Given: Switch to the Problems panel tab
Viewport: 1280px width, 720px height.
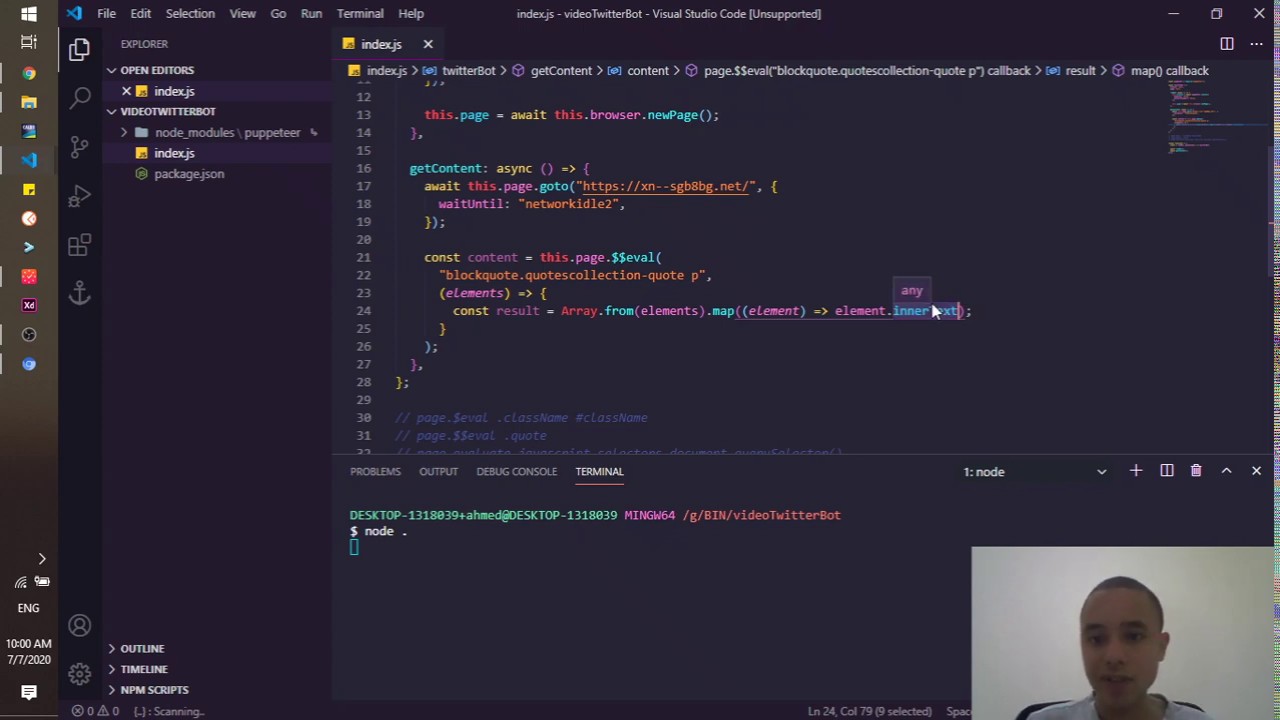Looking at the screenshot, I should click(375, 472).
